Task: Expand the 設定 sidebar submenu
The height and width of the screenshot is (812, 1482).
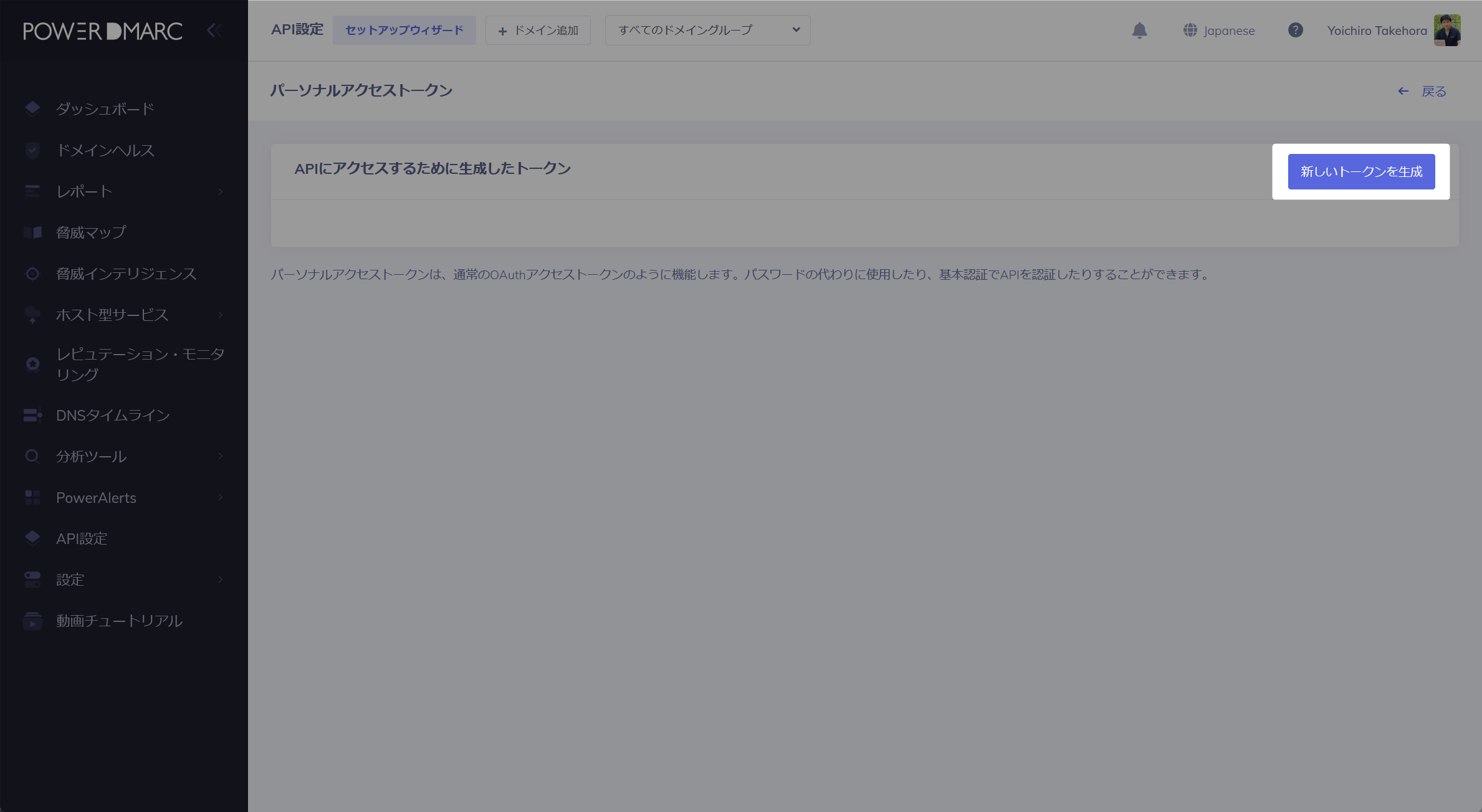Action: tap(221, 580)
